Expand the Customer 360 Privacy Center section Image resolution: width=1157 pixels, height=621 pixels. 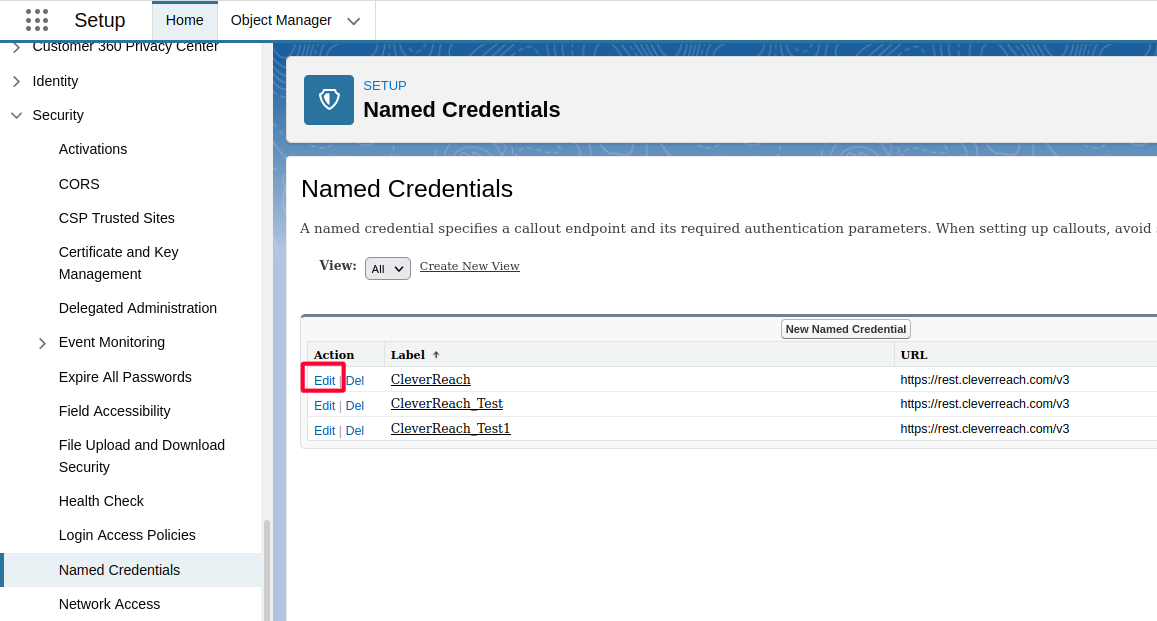[x=16, y=47]
